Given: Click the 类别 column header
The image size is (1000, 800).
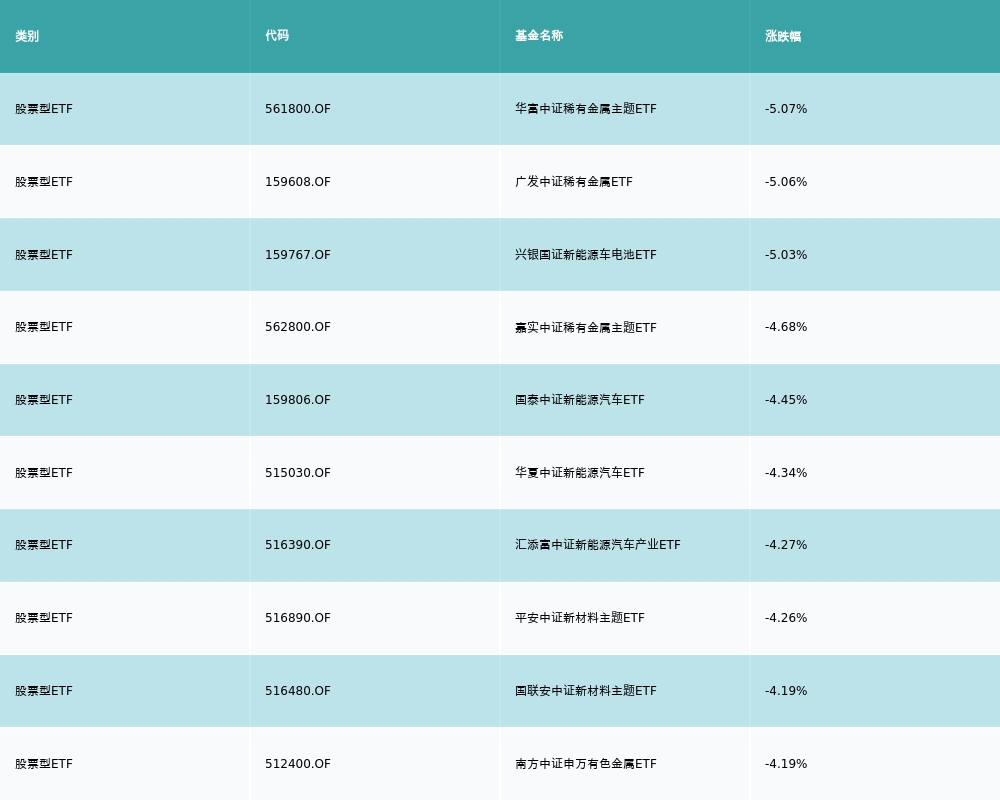Looking at the screenshot, I should click(27, 36).
